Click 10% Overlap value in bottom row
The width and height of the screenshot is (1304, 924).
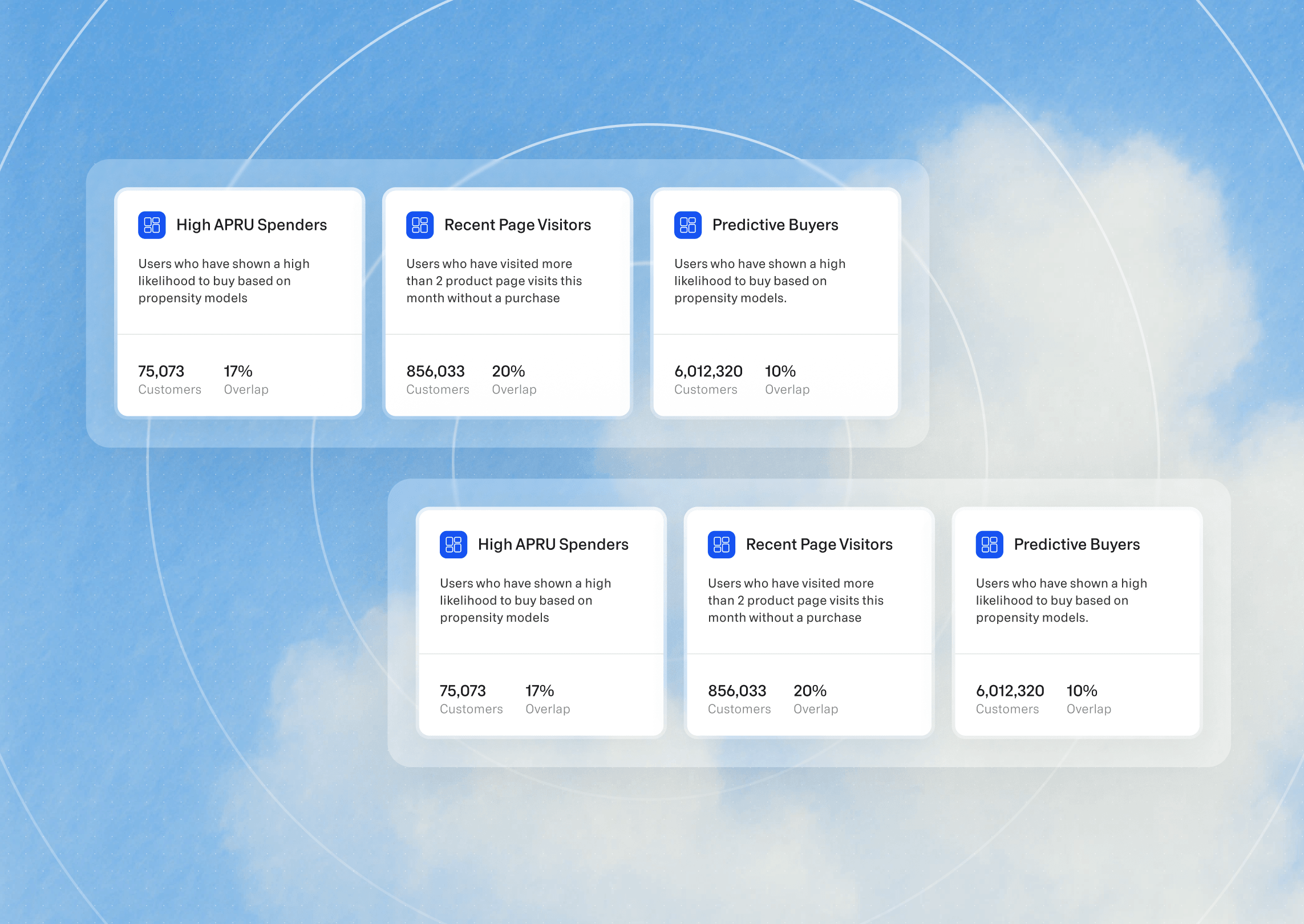(1082, 691)
